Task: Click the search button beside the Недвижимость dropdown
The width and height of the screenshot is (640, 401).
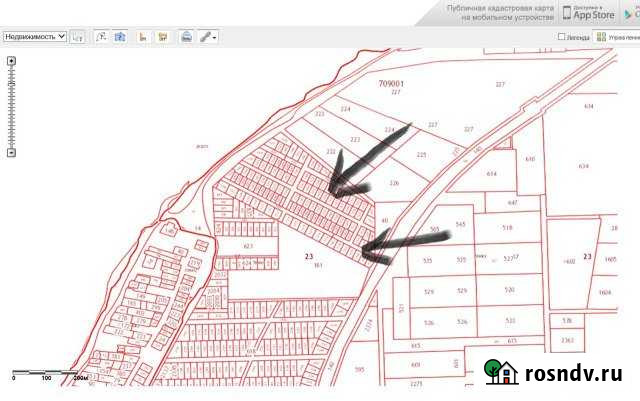Action: click(x=77, y=37)
